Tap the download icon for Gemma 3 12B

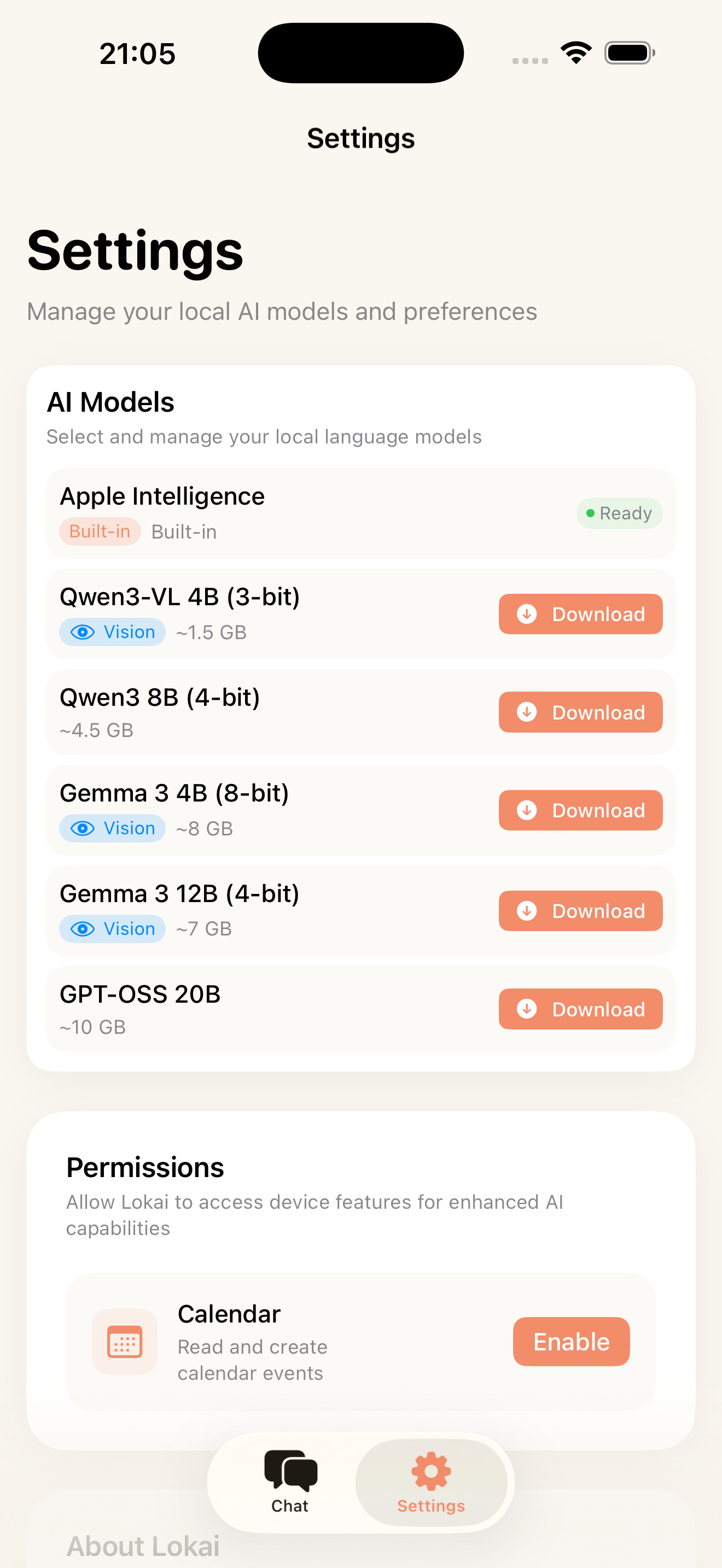527,911
